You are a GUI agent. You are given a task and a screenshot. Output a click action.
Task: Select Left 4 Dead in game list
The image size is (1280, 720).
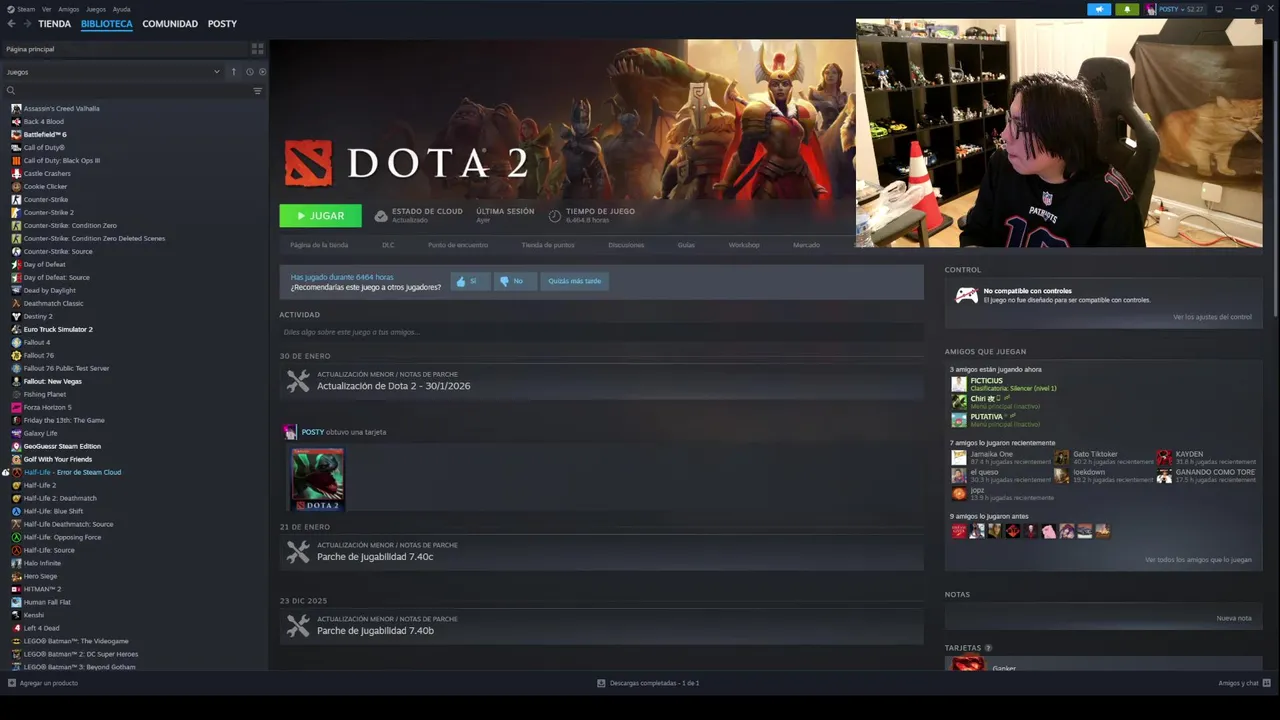41,628
